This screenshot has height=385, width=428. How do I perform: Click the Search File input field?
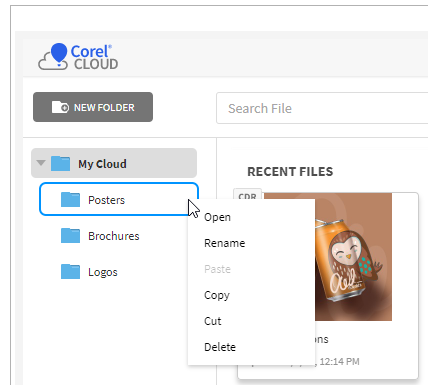[322, 108]
